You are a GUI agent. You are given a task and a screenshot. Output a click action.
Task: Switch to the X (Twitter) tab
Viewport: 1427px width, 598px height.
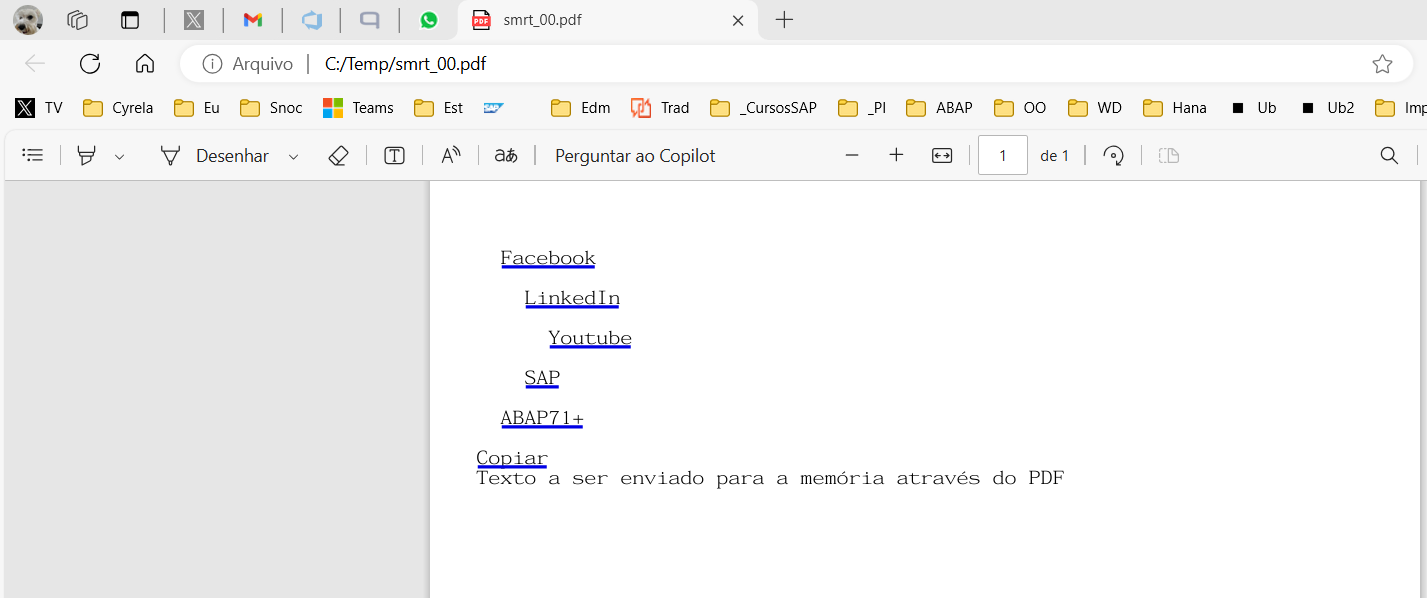tap(194, 20)
